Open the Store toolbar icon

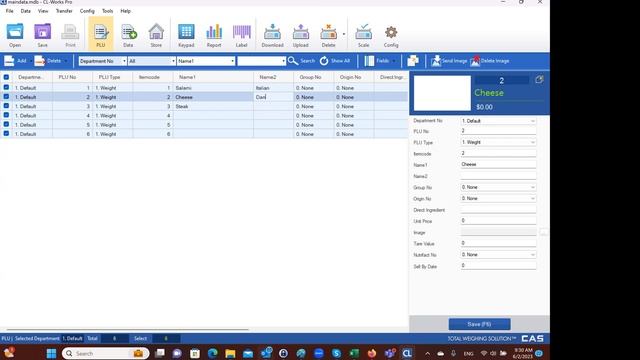156,35
